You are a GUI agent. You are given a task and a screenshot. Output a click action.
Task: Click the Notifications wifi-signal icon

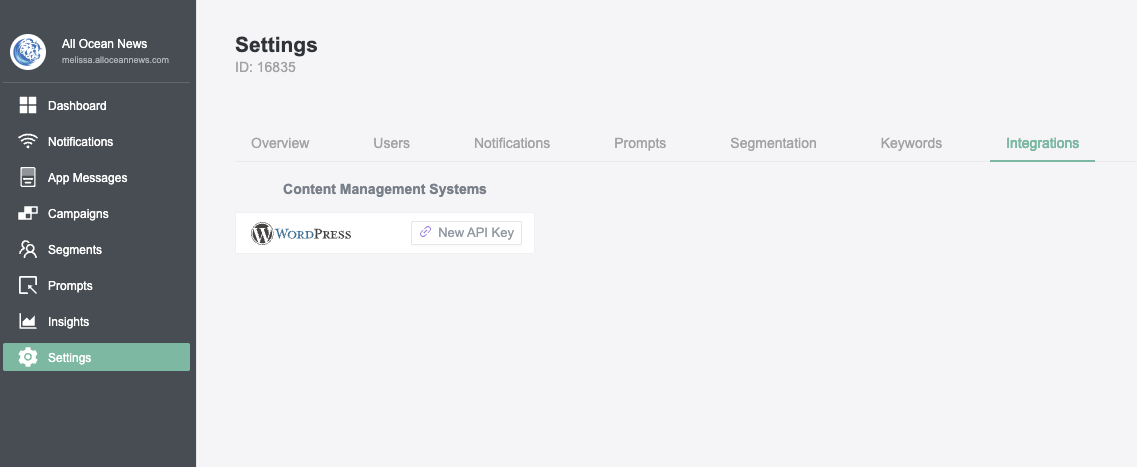pos(28,142)
